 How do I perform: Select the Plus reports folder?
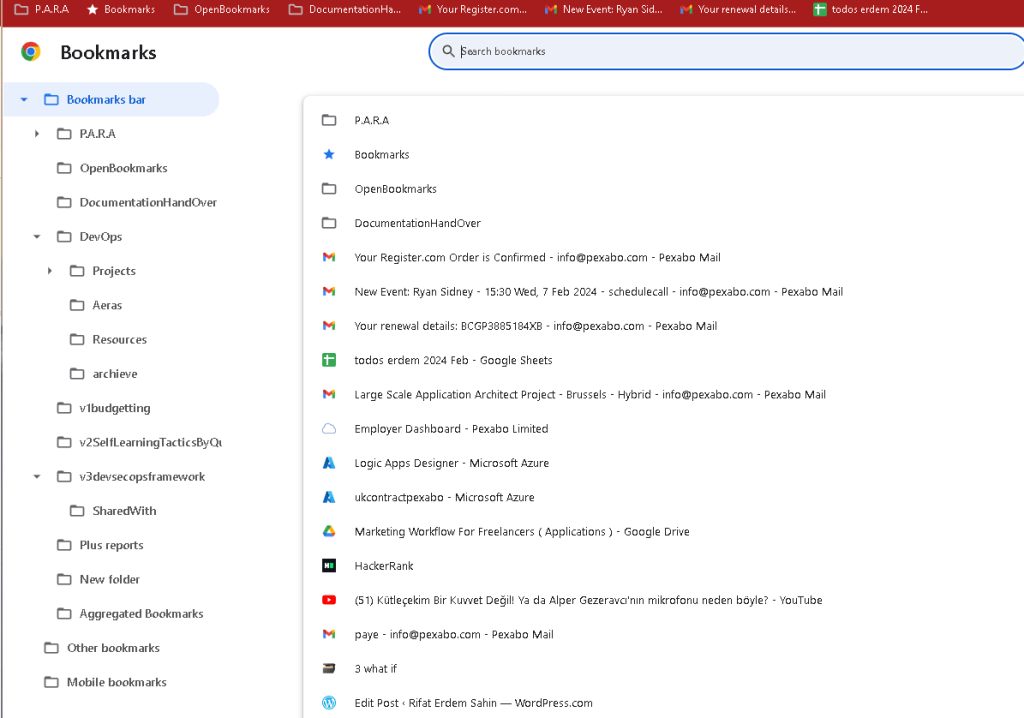point(111,545)
